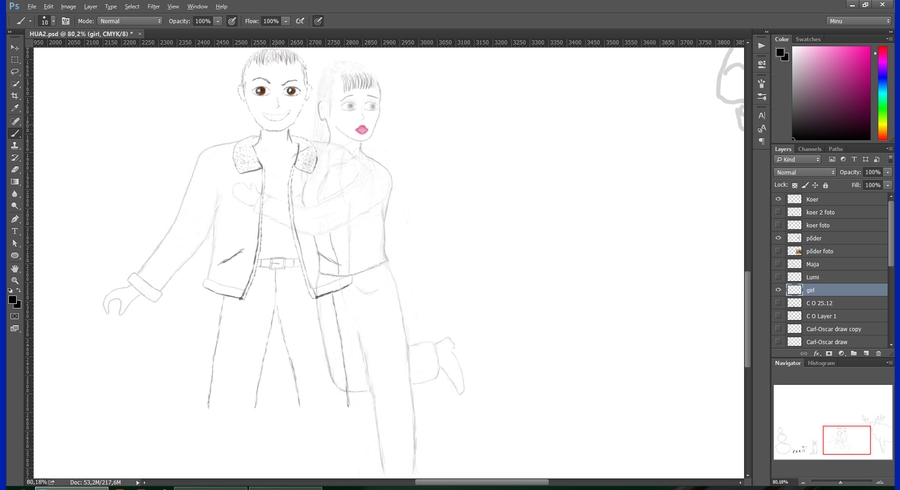Click the hue spectrum slider
This screenshot has height=490, width=900.
click(x=883, y=94)
